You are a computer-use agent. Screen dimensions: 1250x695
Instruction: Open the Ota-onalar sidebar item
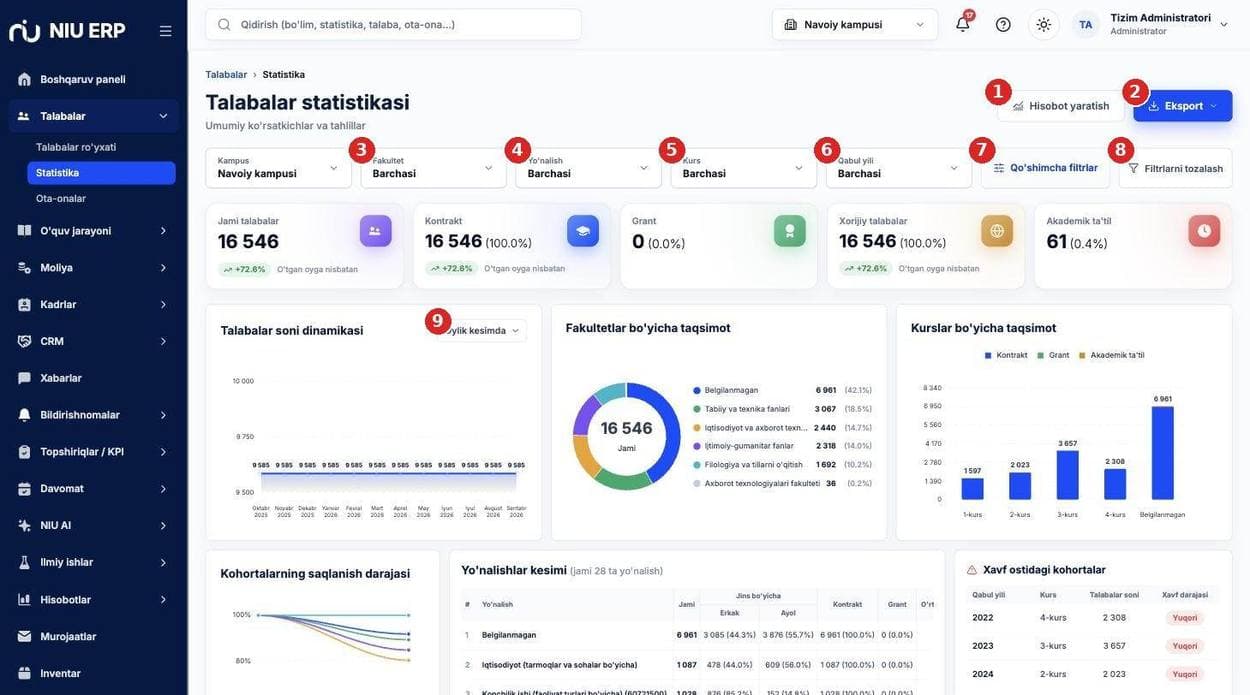(61, 199)
